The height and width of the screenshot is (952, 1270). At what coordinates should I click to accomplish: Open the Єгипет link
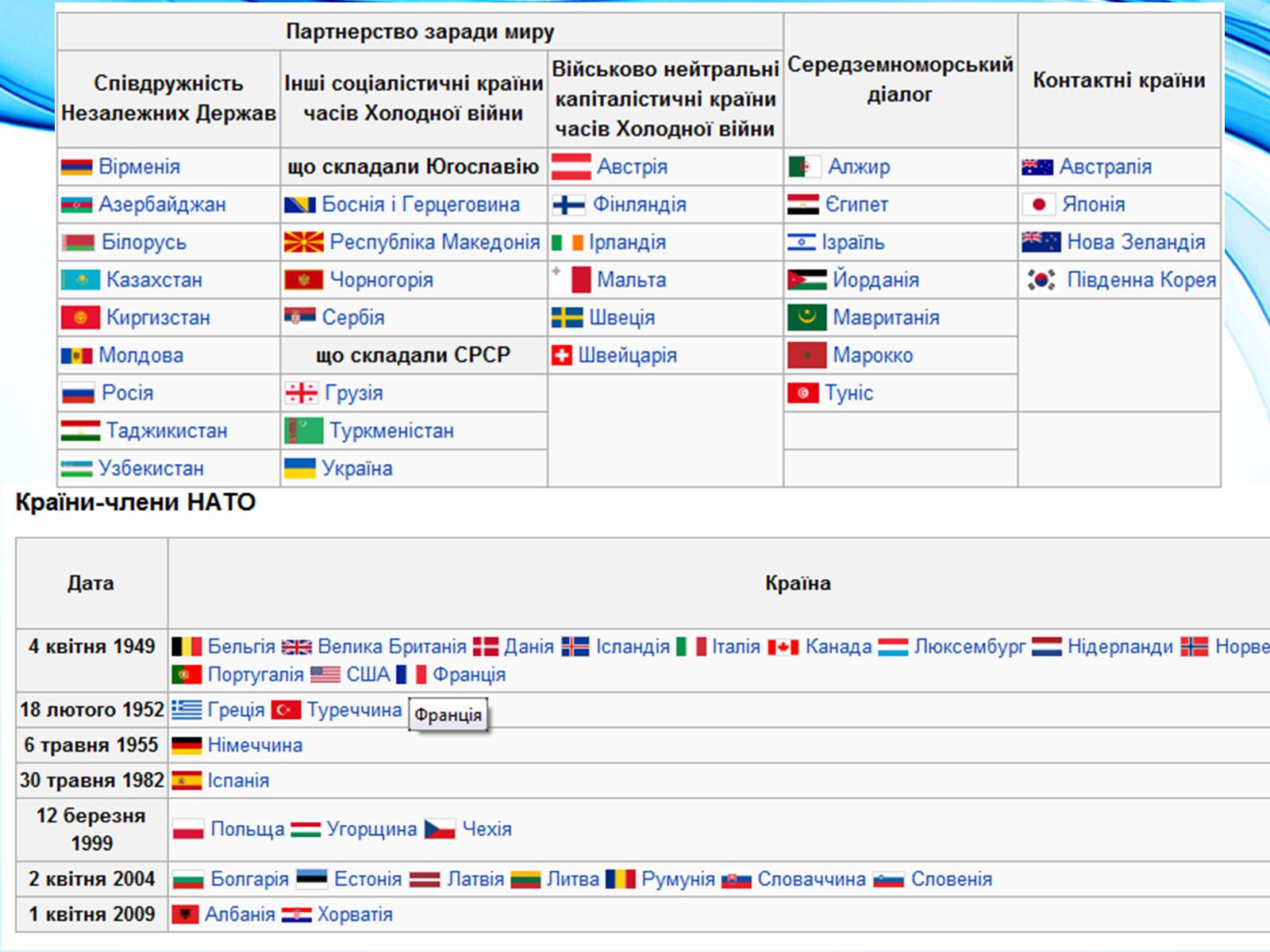pos(856,205)
